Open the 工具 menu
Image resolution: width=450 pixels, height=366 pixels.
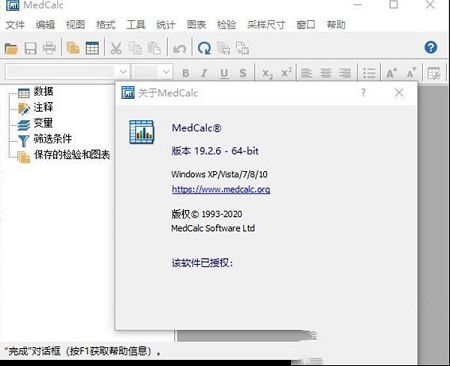pyautogui.click(x=136, y=25)
